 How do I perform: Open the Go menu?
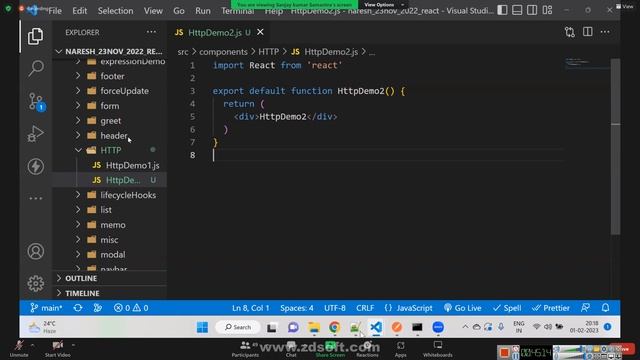pyautogui.click(x=179, y=11)
